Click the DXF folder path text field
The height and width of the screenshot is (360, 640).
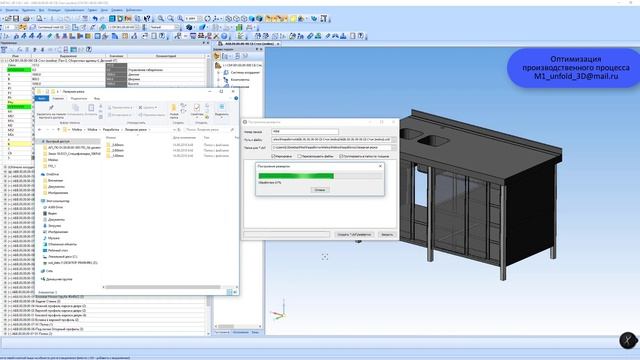(332, 147)
